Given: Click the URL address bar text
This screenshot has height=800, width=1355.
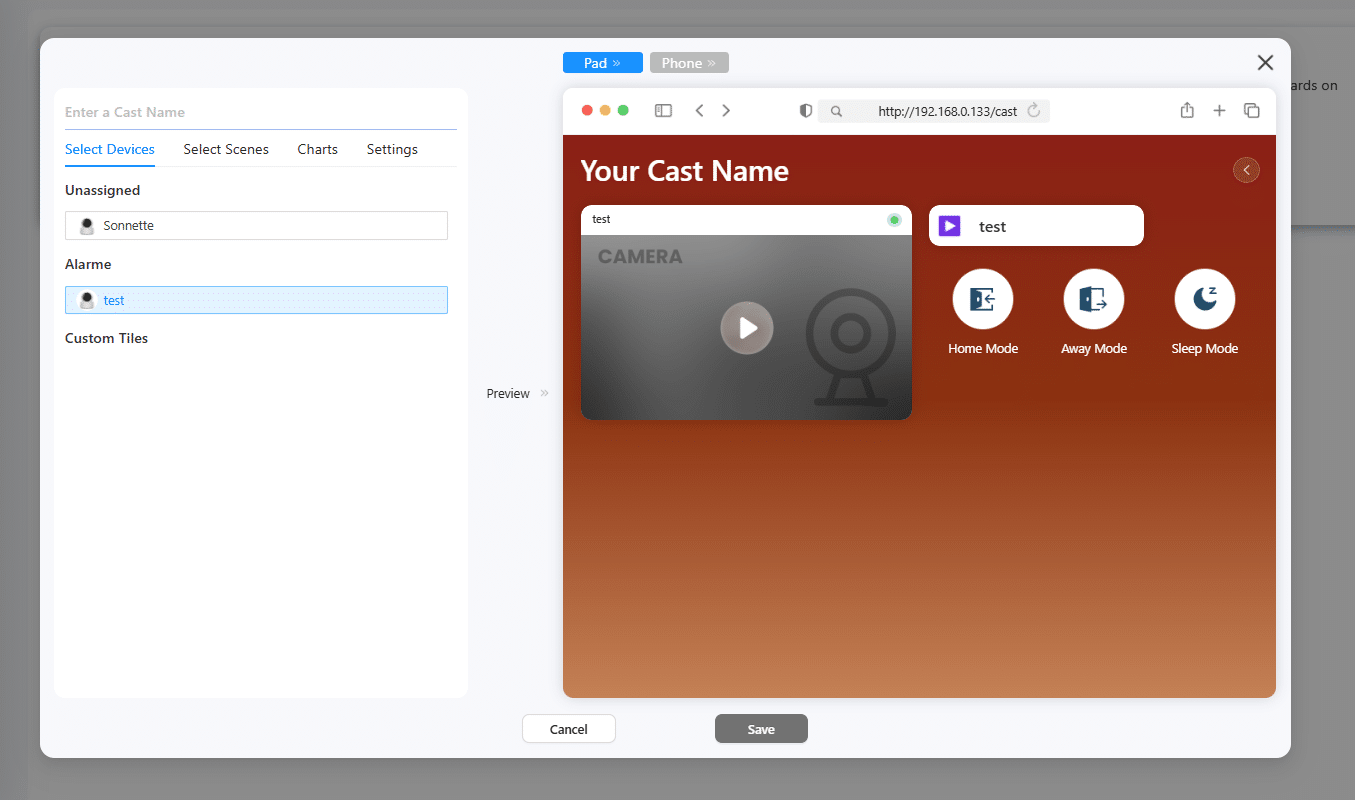Looking at the screenshot, I should point(947,111).
